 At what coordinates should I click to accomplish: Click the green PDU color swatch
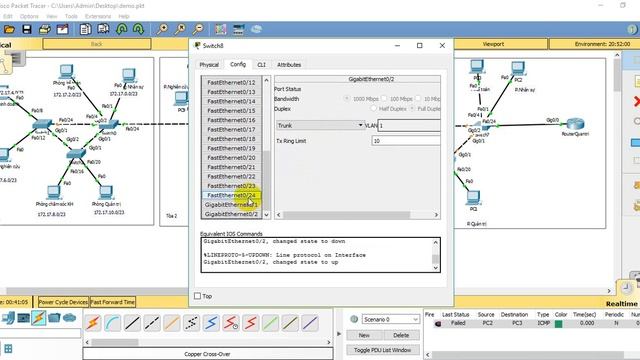click(559, 324)
